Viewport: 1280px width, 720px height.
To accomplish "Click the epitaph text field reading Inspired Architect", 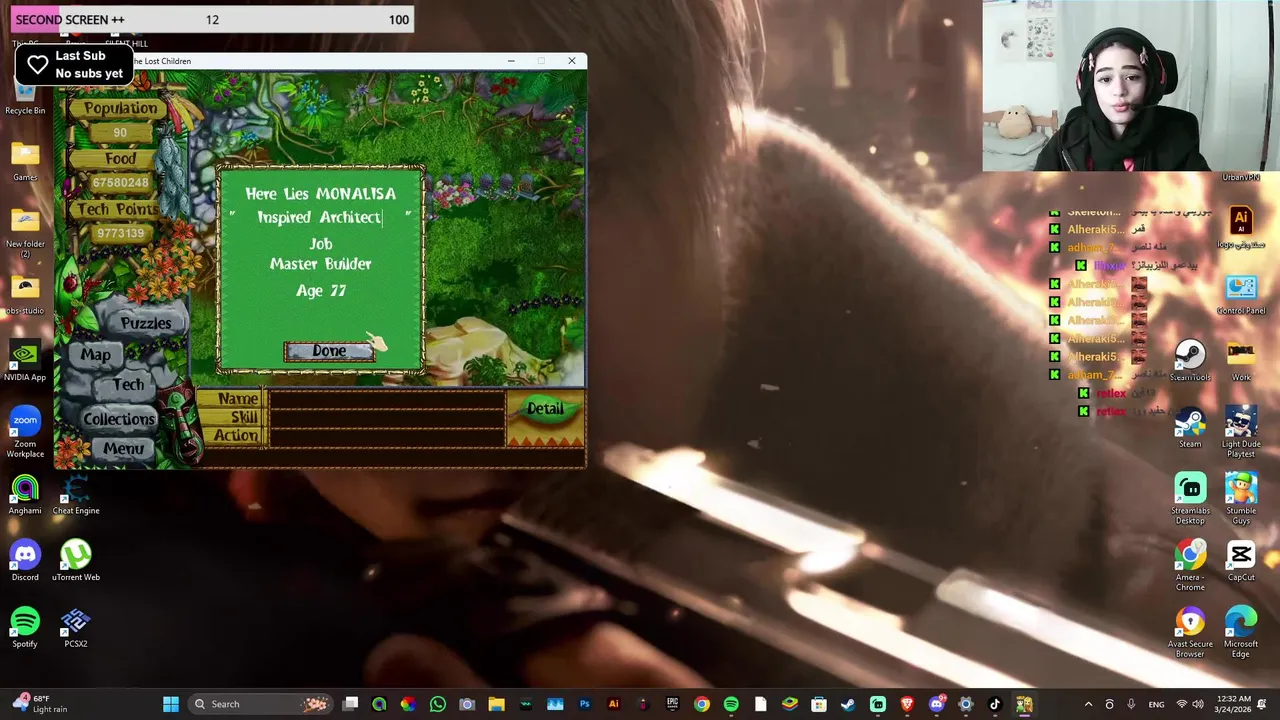I will pyautogui.click(x=320, y=217).
